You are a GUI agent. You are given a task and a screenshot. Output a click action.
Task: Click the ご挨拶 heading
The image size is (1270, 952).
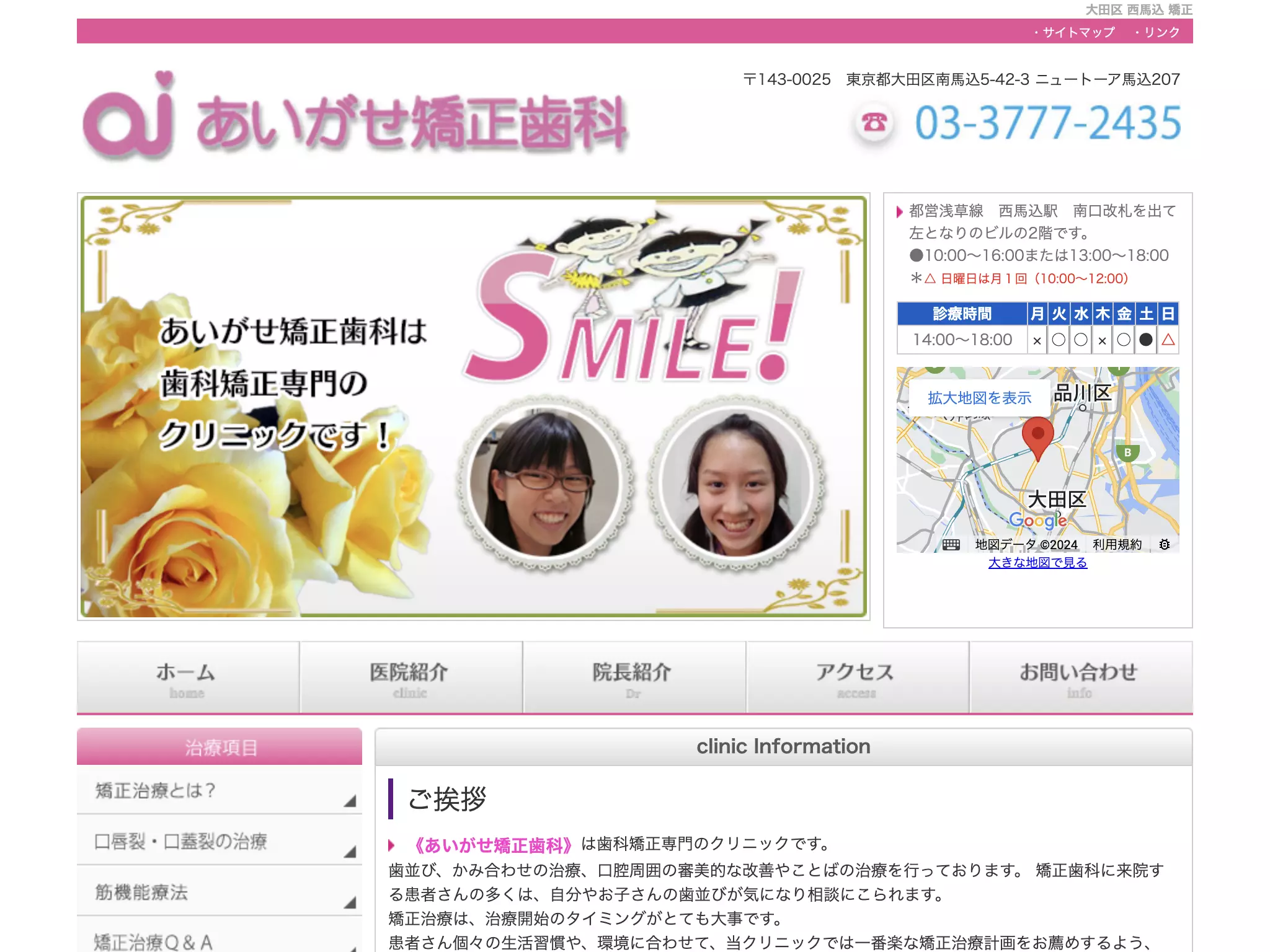click(x=446, y=799)
